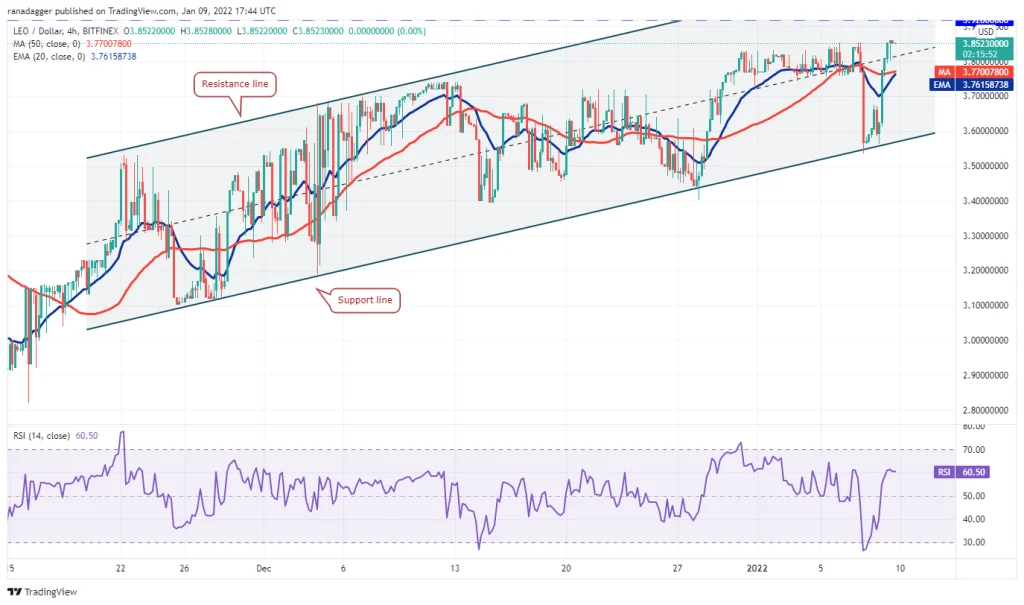The height and width of the screenshot is (605, 1024).
Task: Click the RSI 14 close indicator legend
Action: (56, 436)
